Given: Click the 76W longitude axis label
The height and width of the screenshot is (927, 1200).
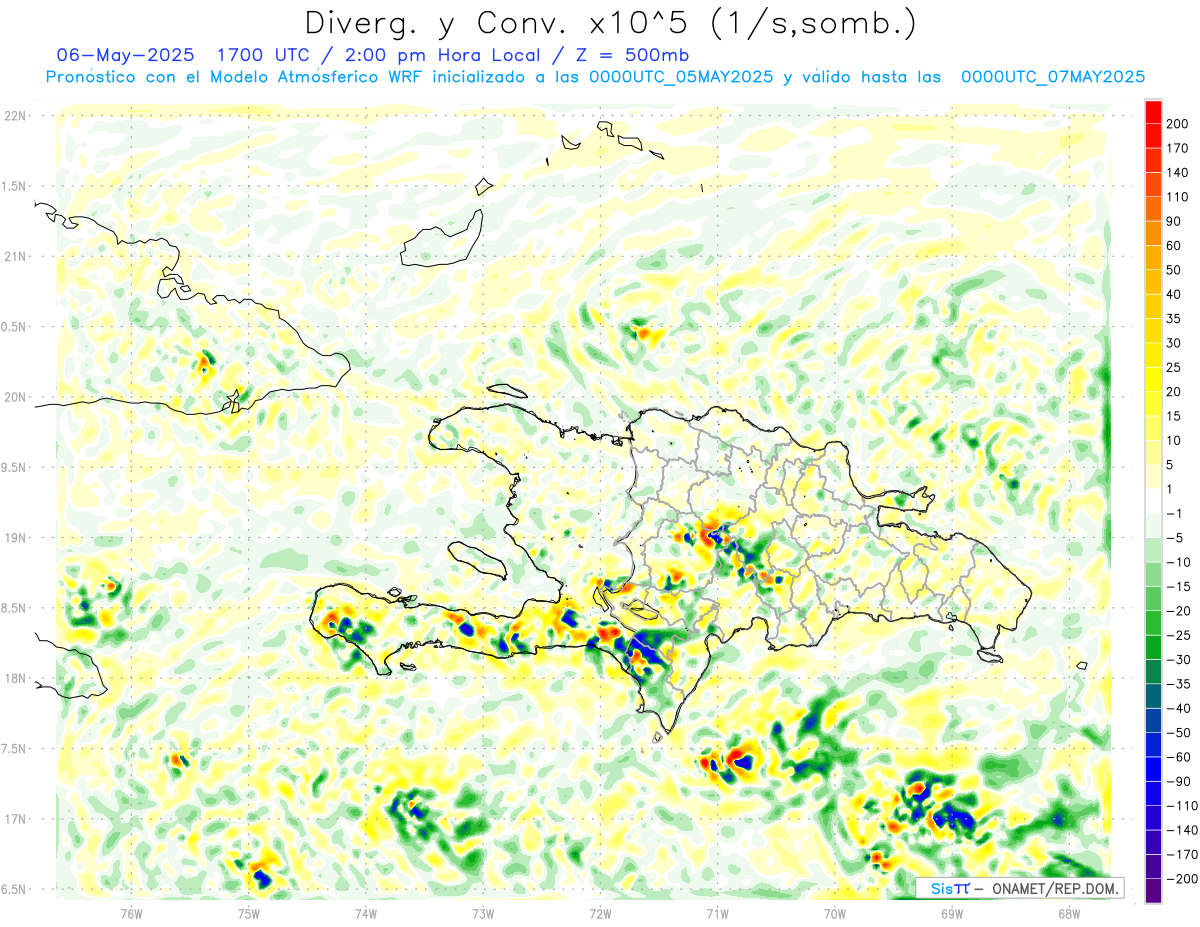Looking at the screenshot, I should (x=131, y=913).
